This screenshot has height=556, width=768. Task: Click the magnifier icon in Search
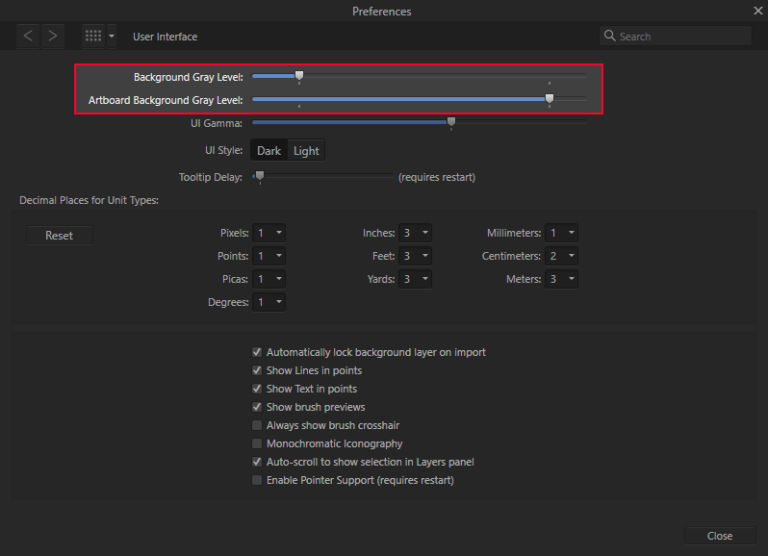coord(609,36)
